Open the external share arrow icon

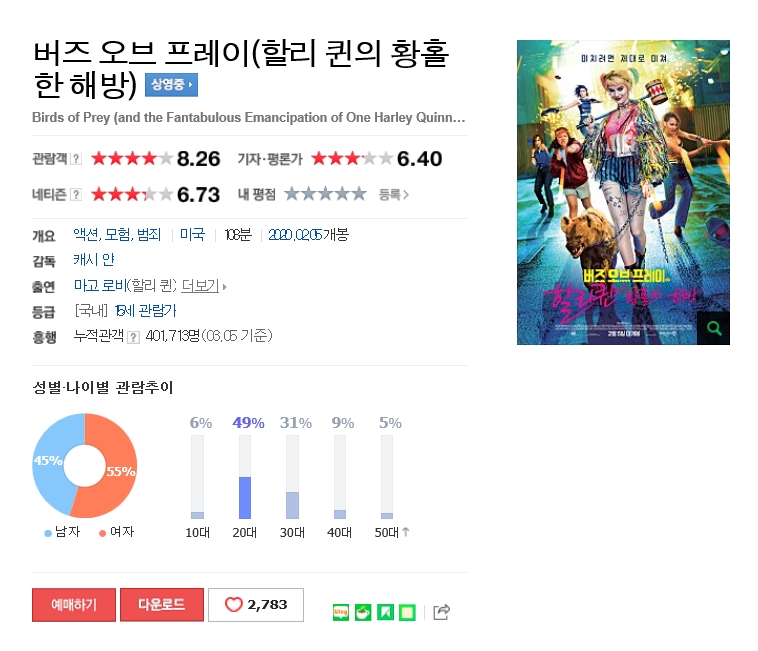point(441,612)
